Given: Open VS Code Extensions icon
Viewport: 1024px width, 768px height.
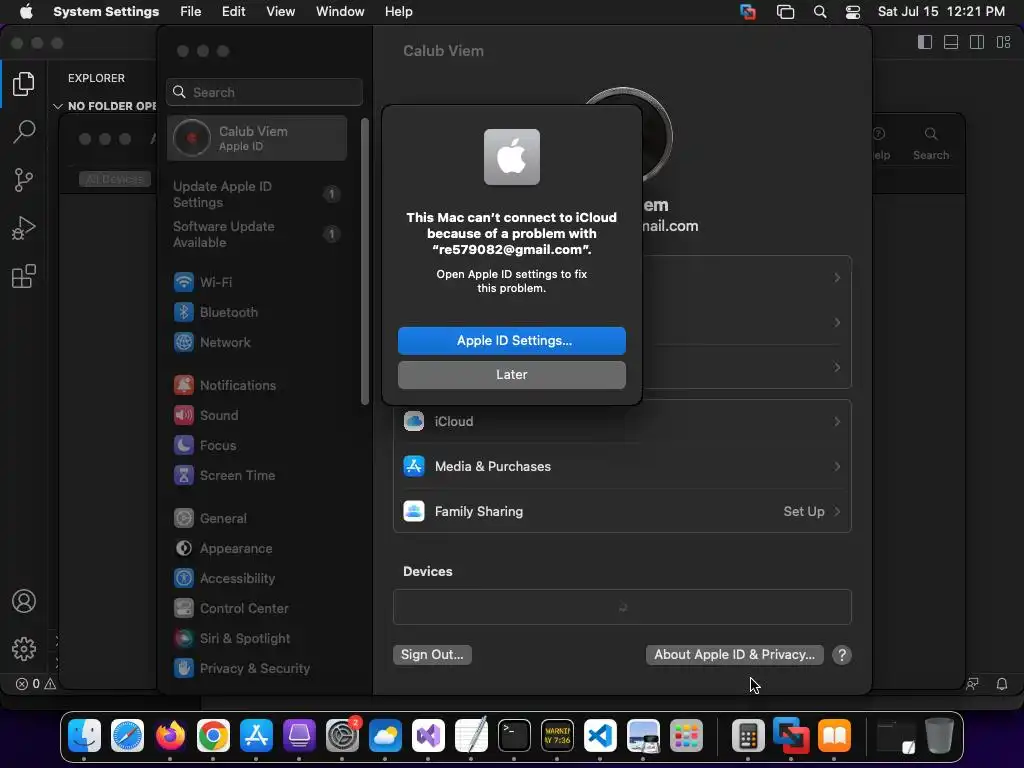Looking at the screenshot, I should click(24, 276).
